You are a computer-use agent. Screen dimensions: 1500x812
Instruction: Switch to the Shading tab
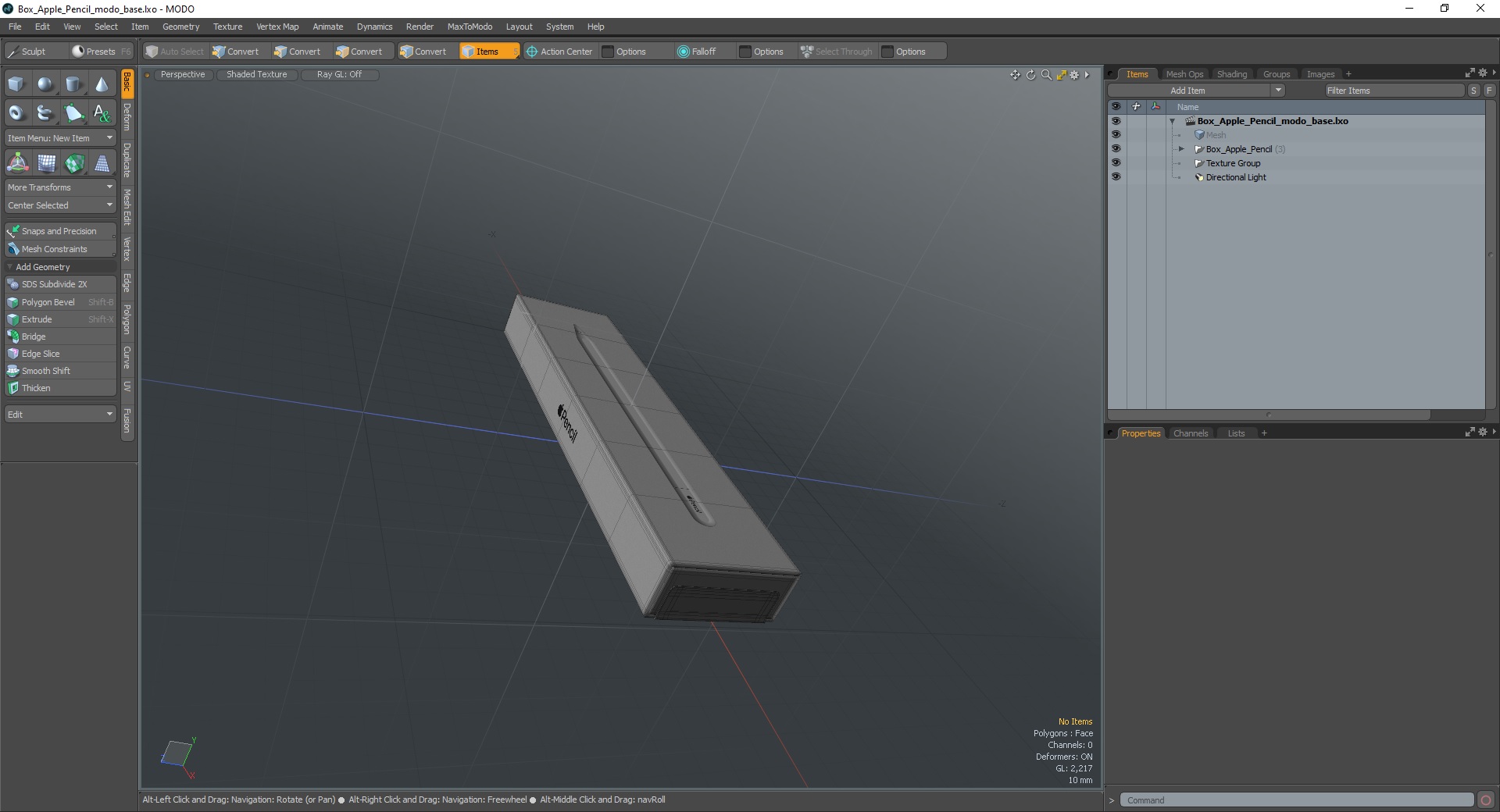coord(1232,74)
